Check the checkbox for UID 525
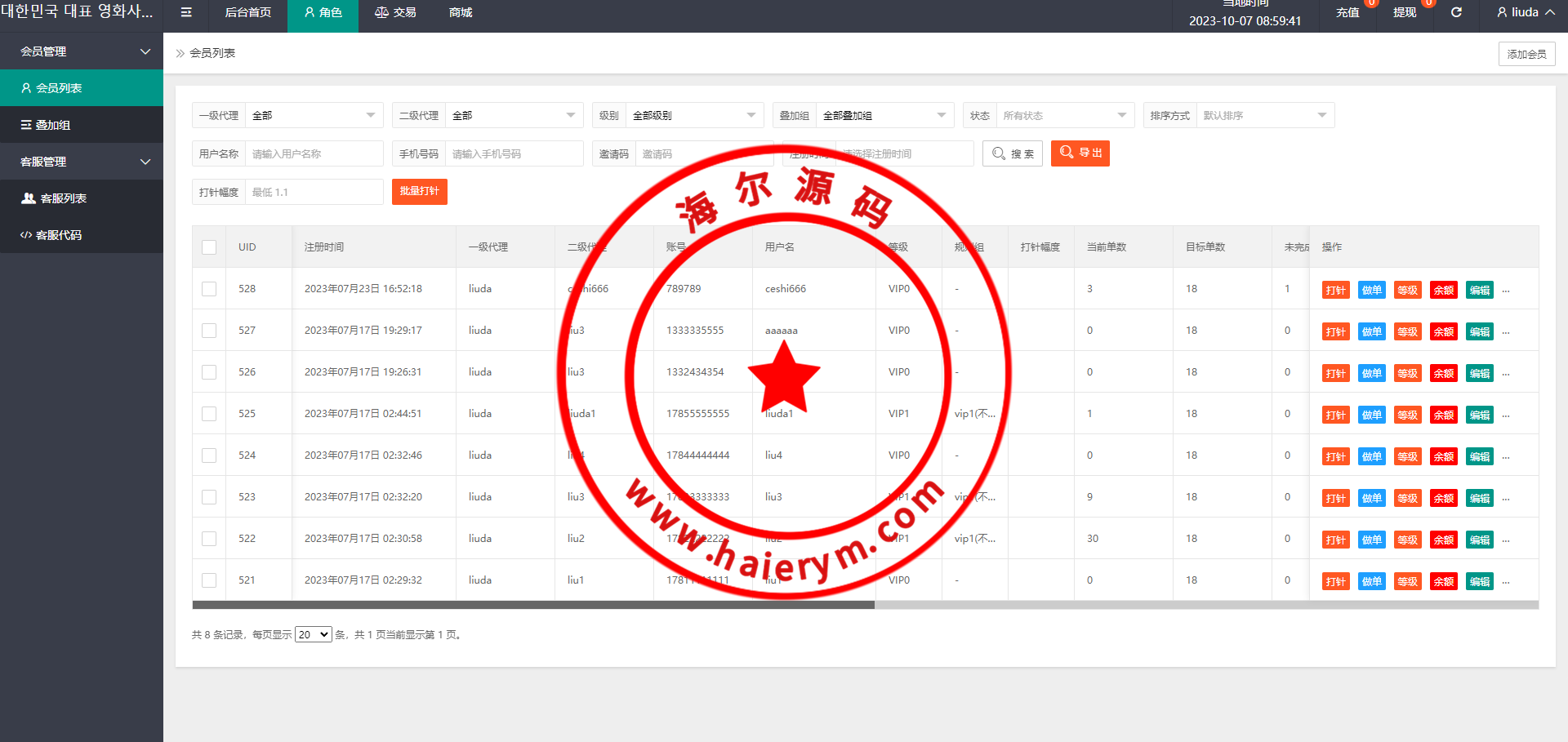This screenshot has width=1568, height=742. pos(209,414)
